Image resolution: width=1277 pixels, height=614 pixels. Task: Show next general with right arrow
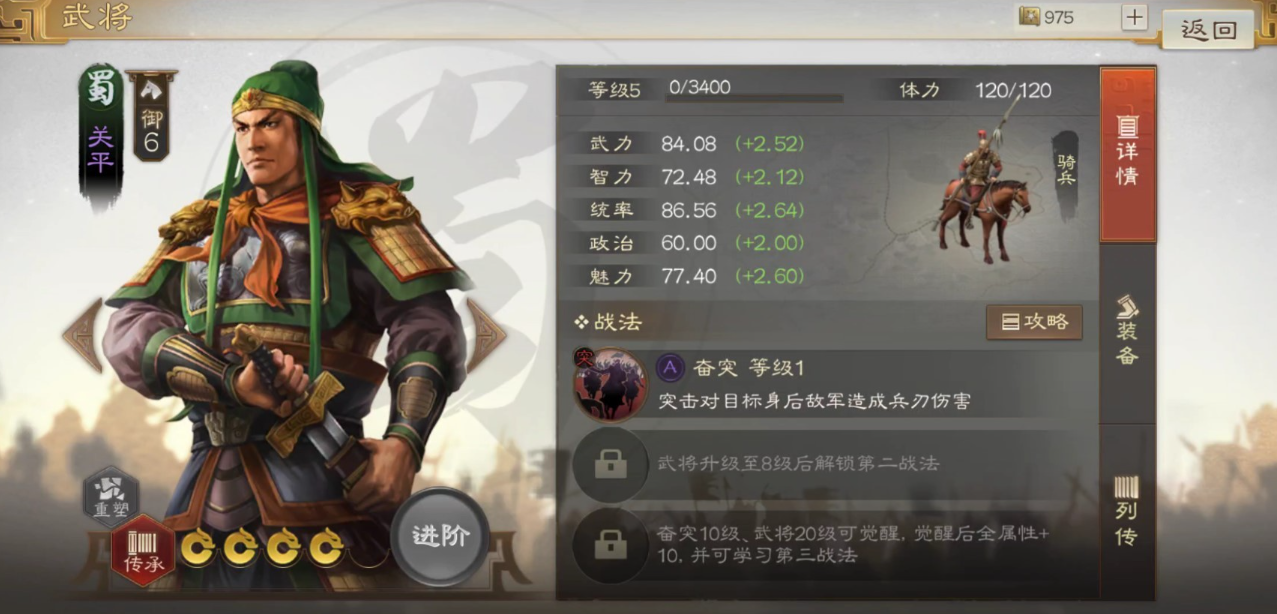tap(487, 334)
